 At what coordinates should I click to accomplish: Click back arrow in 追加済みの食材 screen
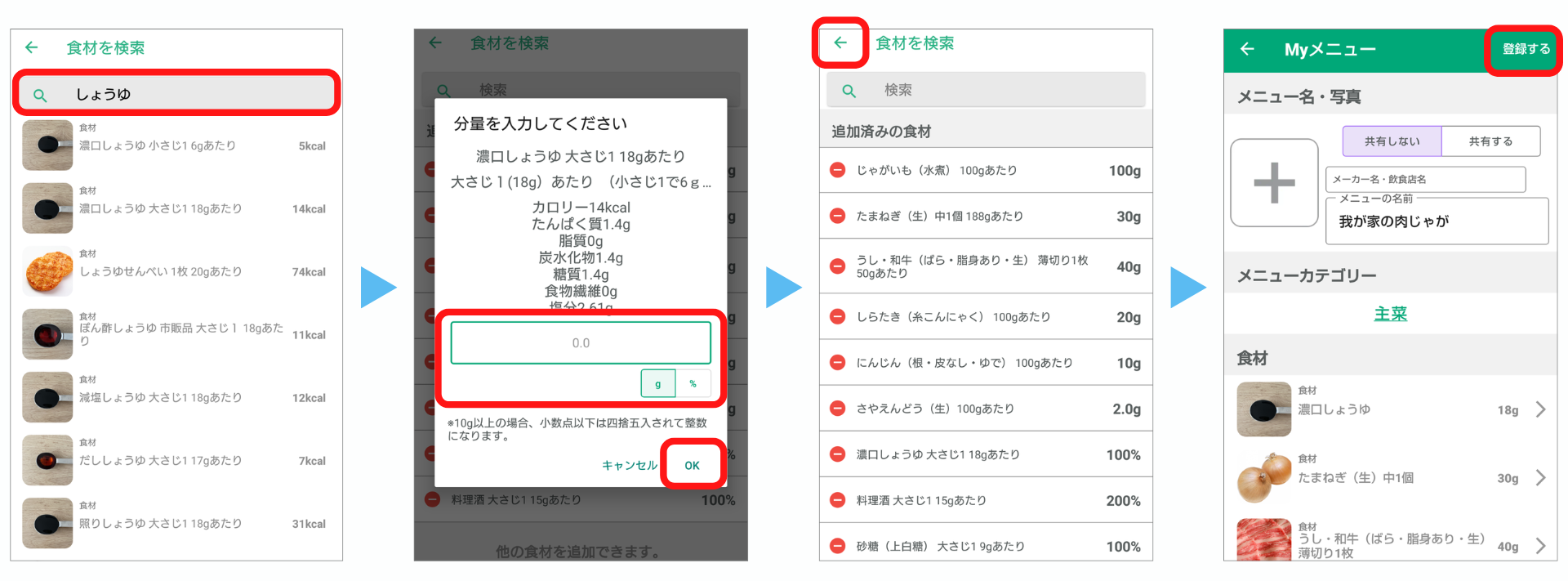point(840,42)
